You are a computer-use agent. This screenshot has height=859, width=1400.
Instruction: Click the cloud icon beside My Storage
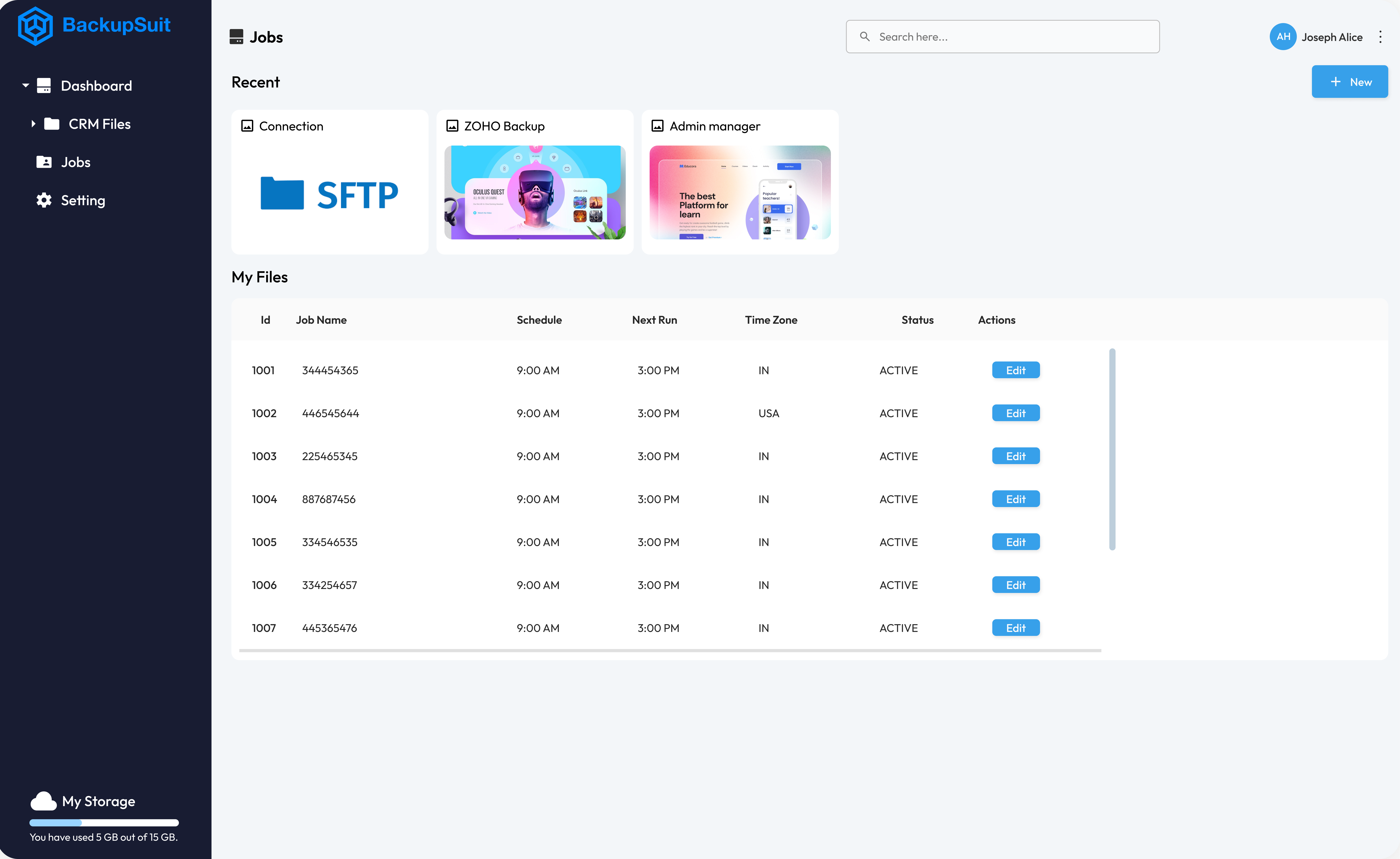point(43,801)
